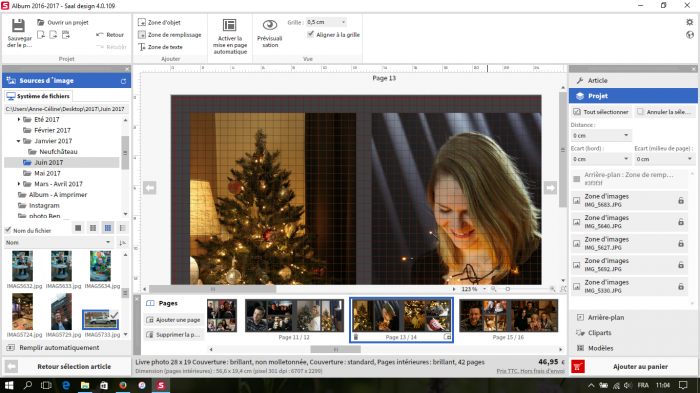Select the Système de fichiers tab
700x393 pixels.
(x=39, y=96)
